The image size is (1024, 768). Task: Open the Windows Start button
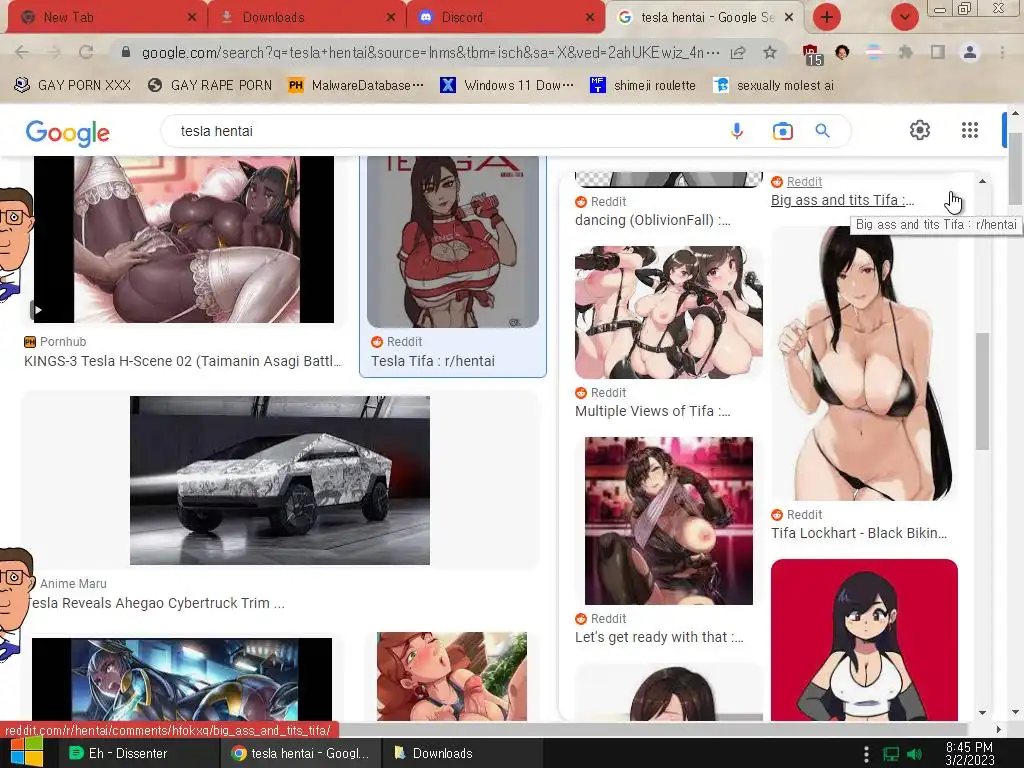26,752
